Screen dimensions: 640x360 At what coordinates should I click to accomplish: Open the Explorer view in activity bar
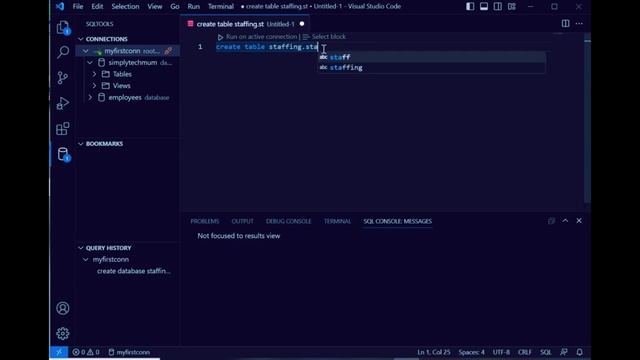63,27
